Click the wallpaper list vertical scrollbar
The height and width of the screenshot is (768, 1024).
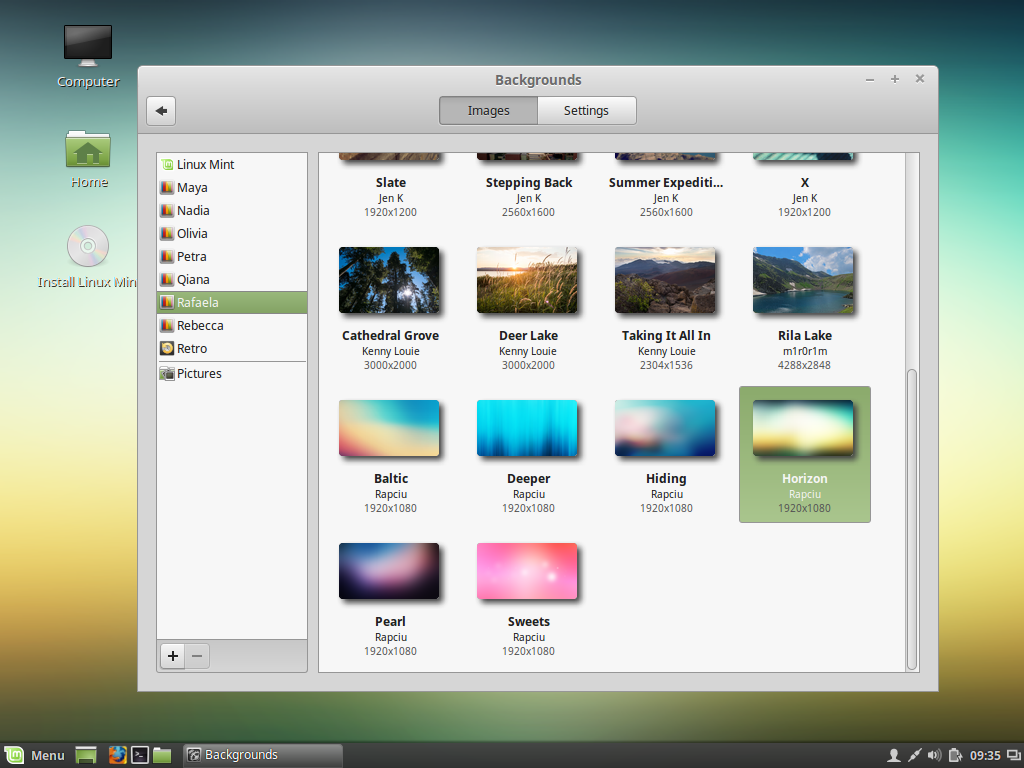[x=911, y=518]
